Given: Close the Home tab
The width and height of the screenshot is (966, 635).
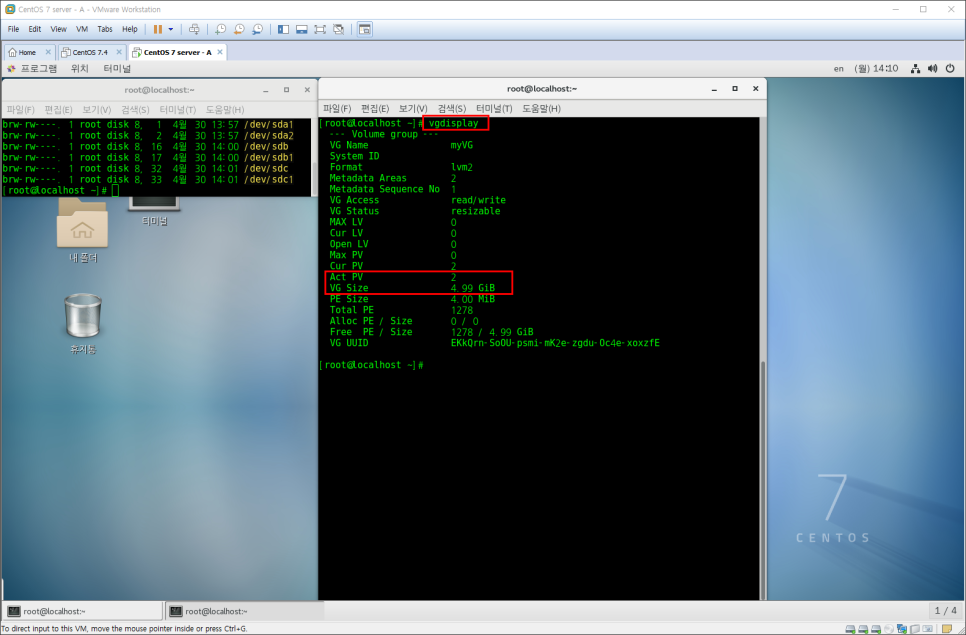Looking at the screenshot, I should [48, 52].
